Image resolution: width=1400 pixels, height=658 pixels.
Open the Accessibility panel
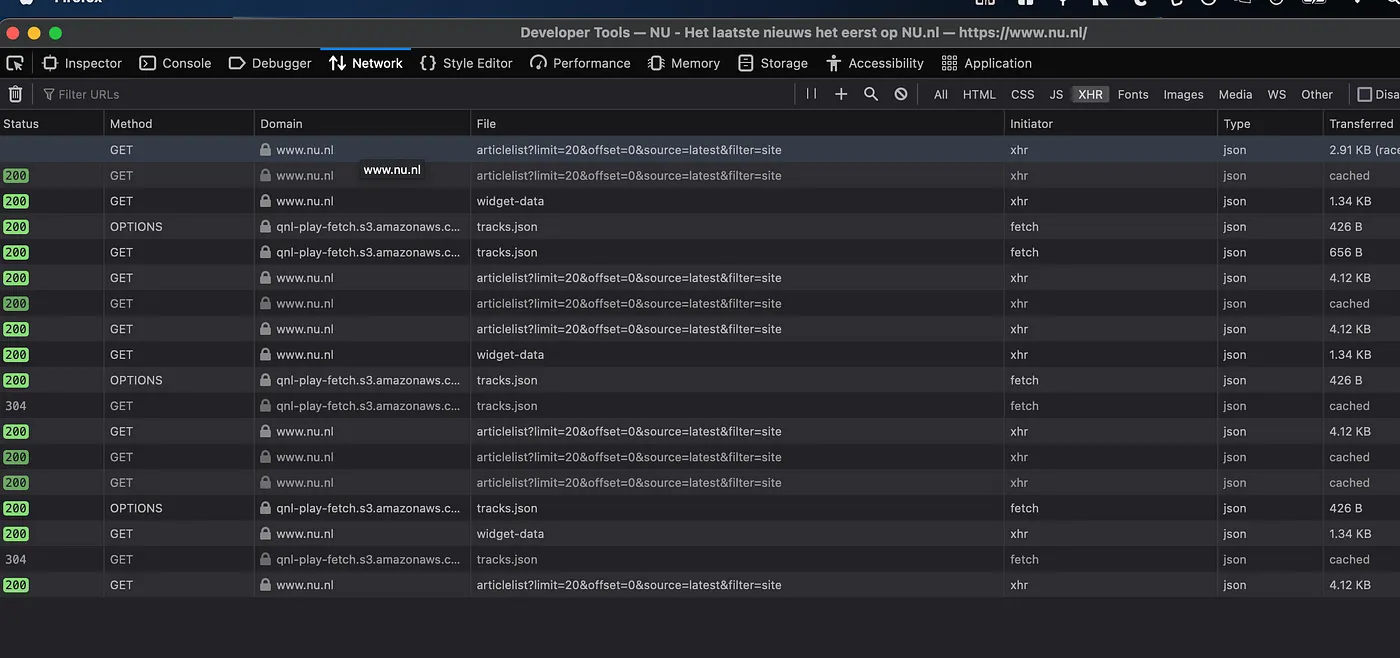tap(875, 63)
